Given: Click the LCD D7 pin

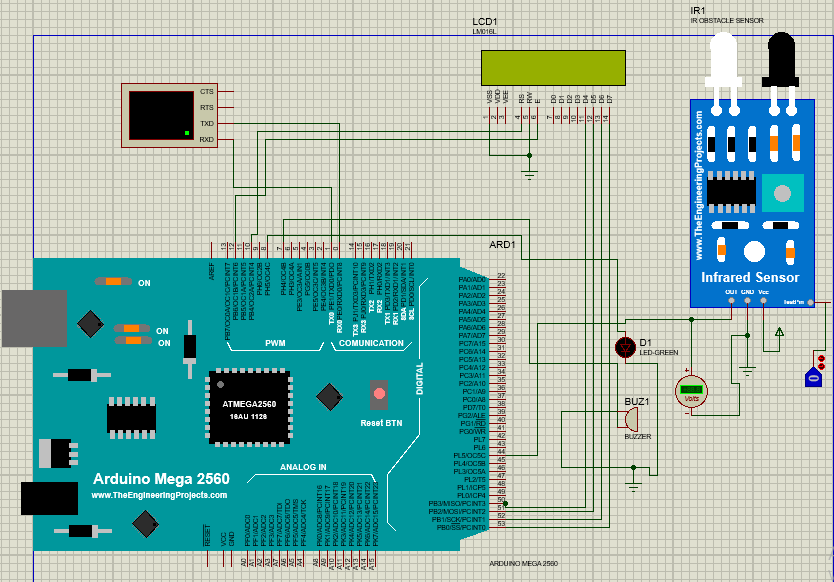Looking at the screenshot, I should click(x=610, y=117).
